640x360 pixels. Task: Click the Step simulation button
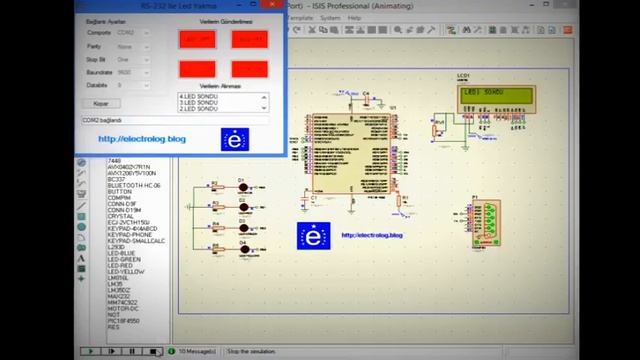[x=111, y=351]
